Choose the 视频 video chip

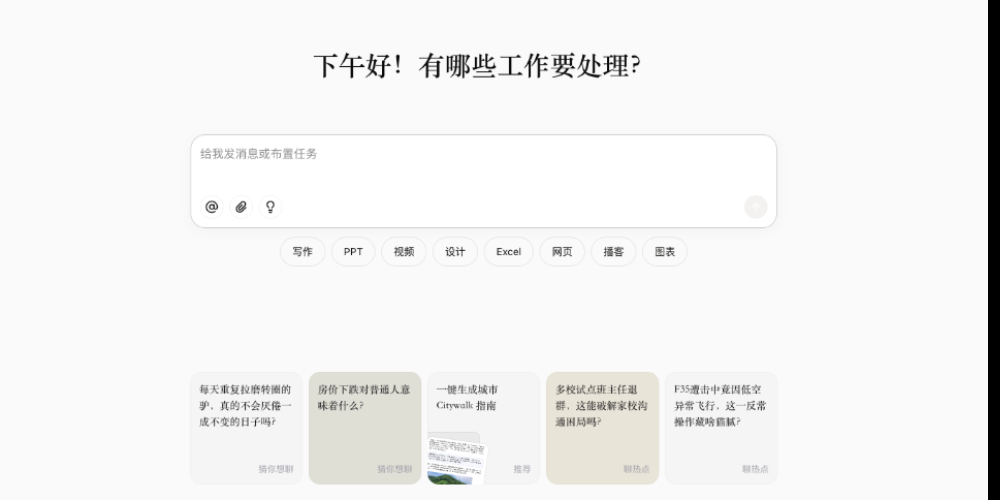click(x=404, y=252)
